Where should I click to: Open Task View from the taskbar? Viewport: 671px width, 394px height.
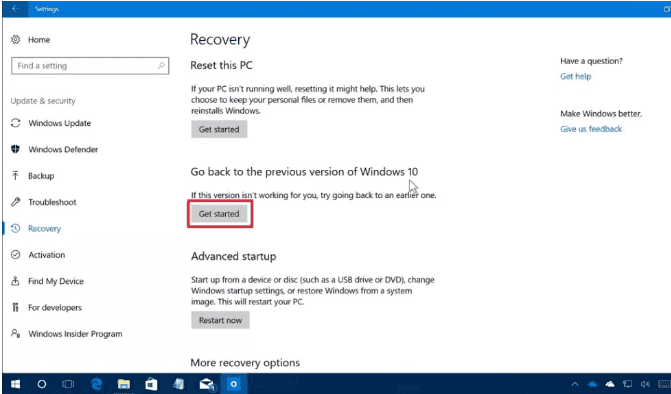tap(68, 384)
